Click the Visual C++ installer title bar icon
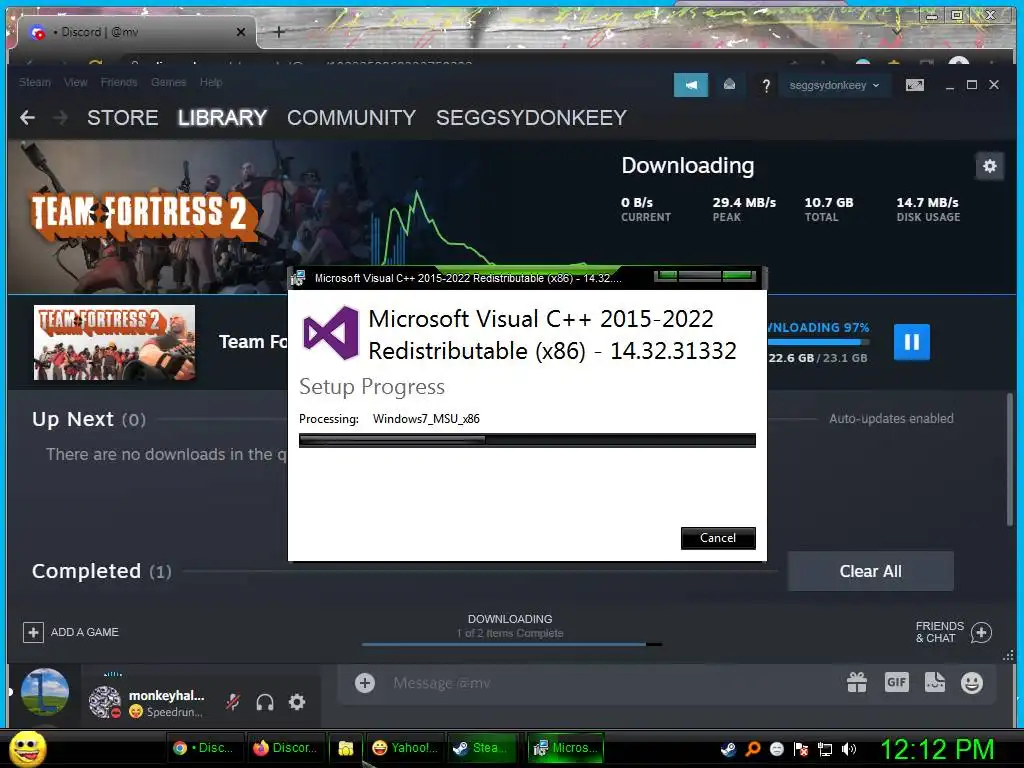Screen dimensions: 1024x768 pyautogui.click(x=298, y=278)
